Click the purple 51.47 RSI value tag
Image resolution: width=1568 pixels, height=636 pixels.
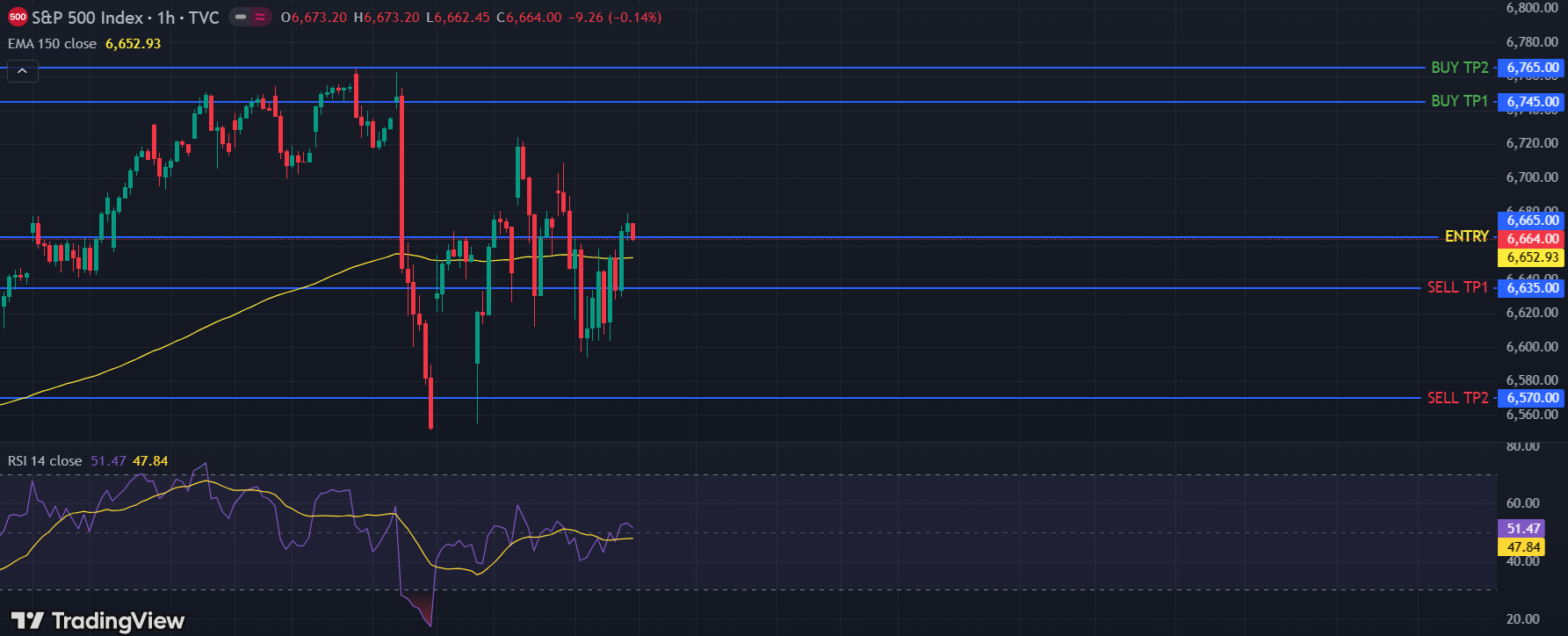point(1523,529)
